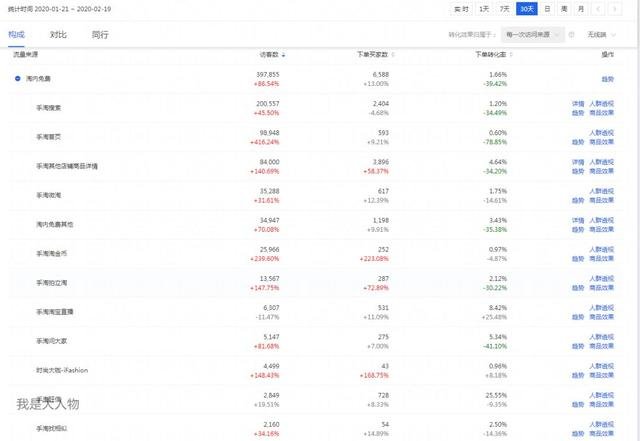Open the 每一次访问来源 attribution dropdown
The height and width of the screenshot is (441, 640).
pyautogui.click(x=533, y=35)
